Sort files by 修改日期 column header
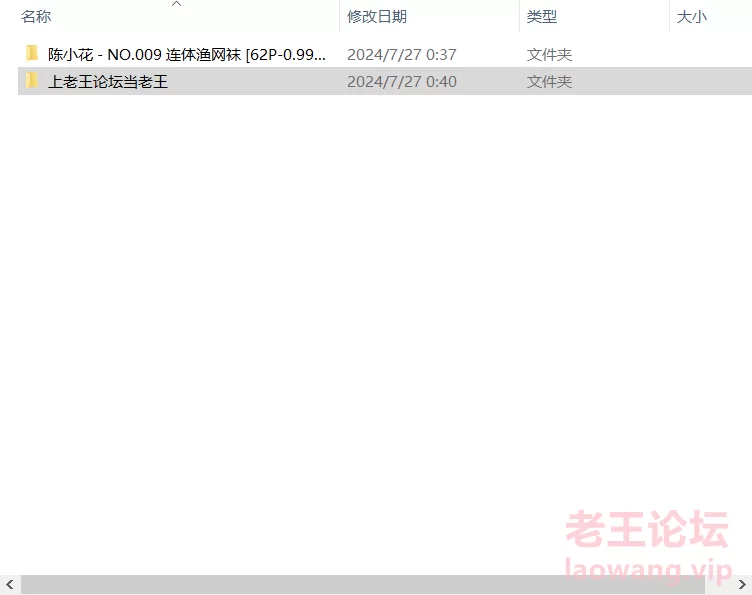 click(x=377, y=17)
